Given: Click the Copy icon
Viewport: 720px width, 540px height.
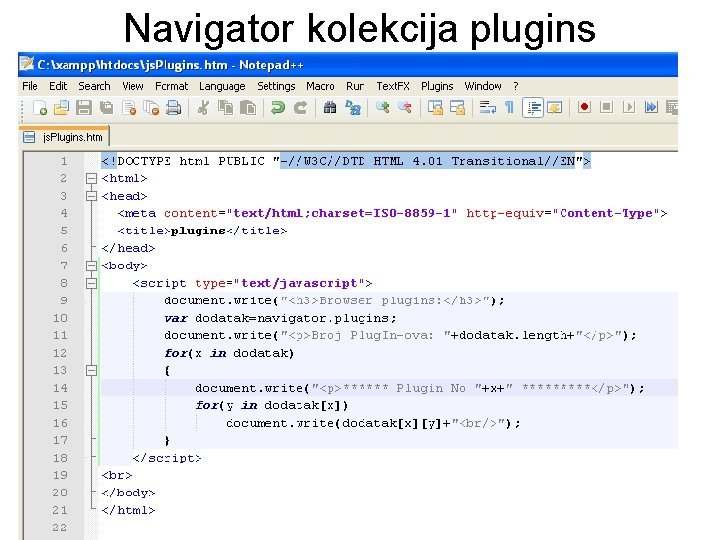Looking at the screenshot, I should coord(225,108).
